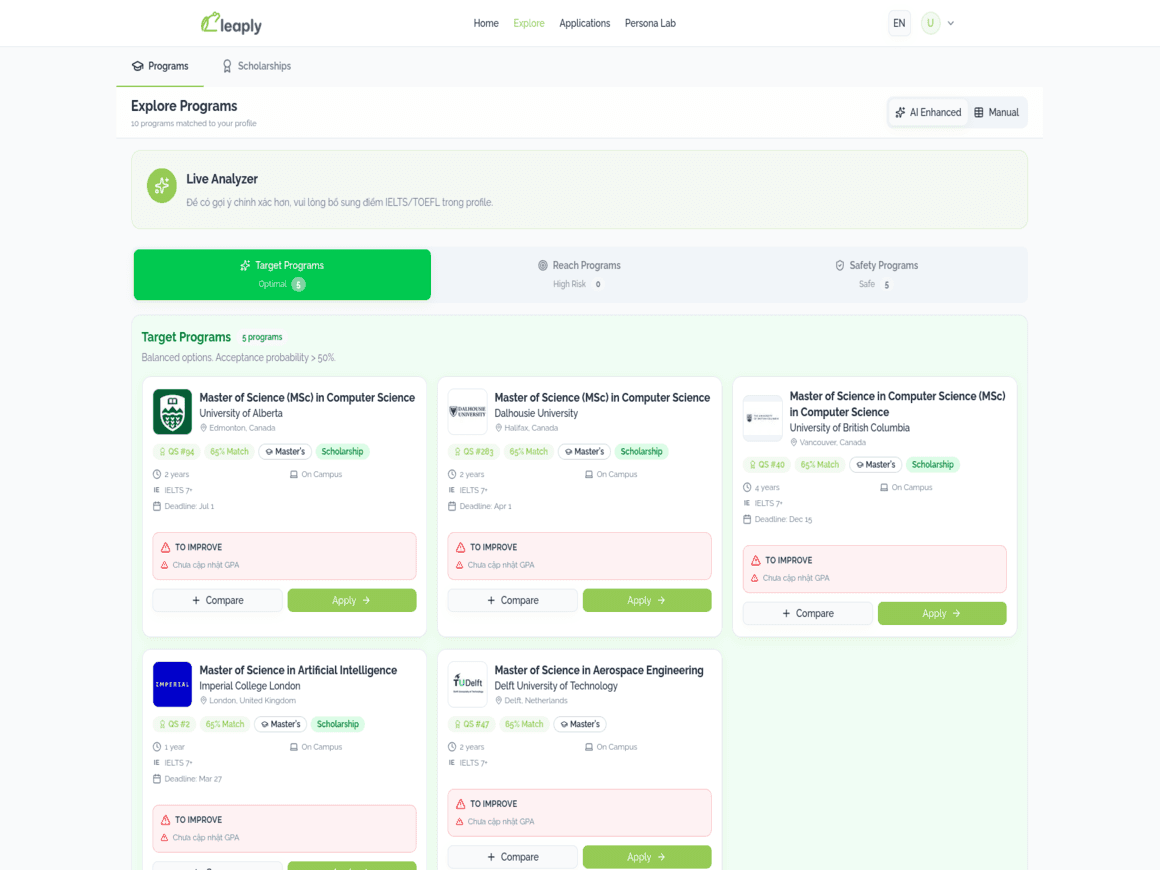Screen dimensions: 1160x870
Task: Click the Dalhousie University logo
Action: click(467, 412)
